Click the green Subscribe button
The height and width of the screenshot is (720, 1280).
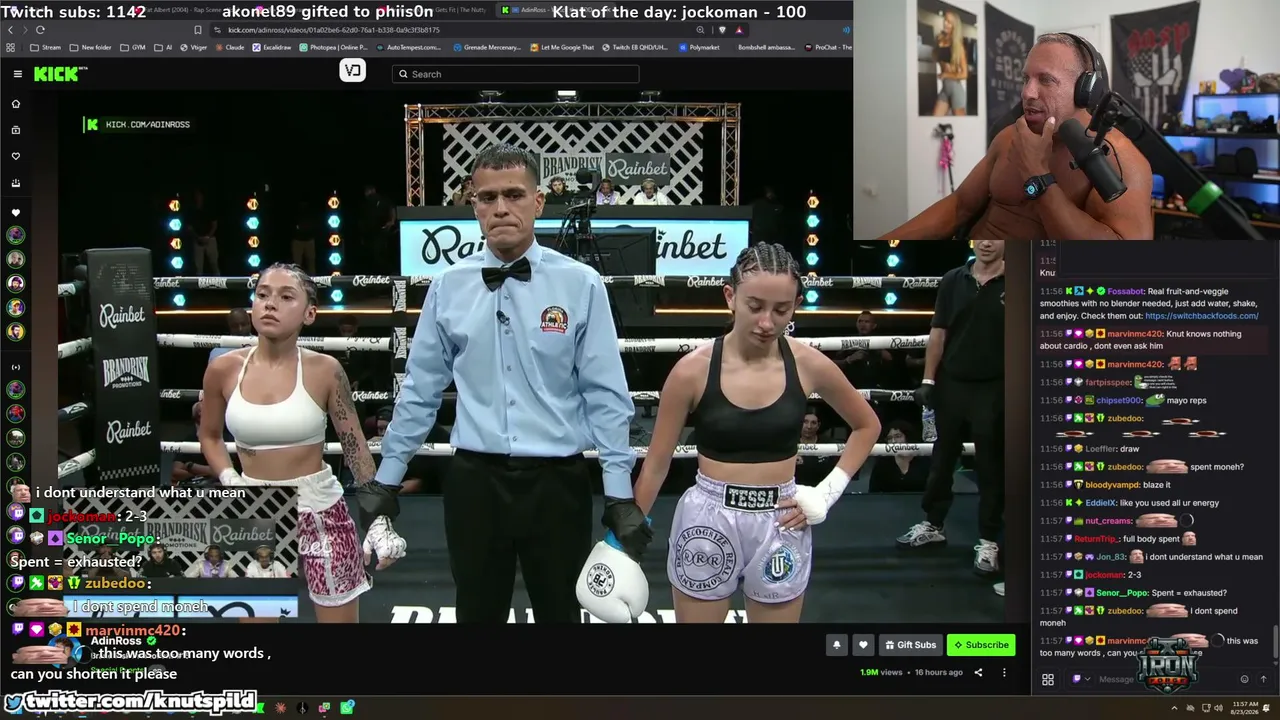point(981,645)
